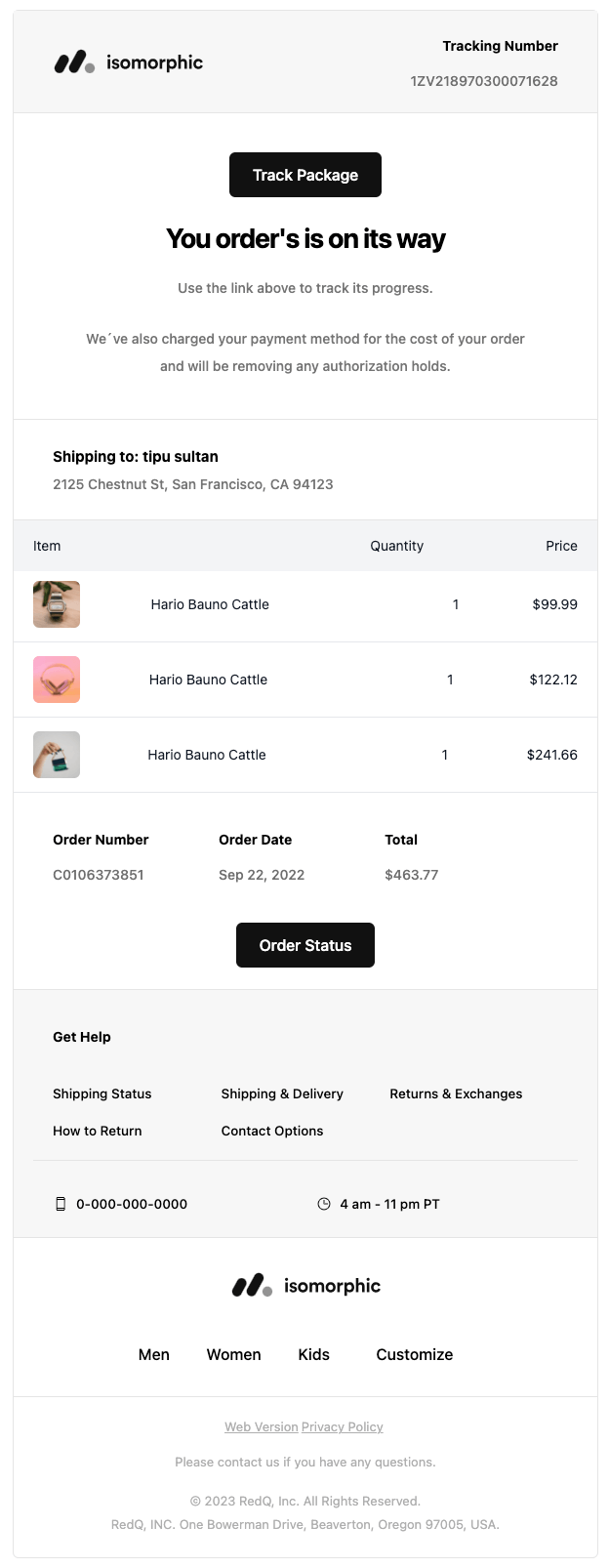Select the Men category in the footer
The image size is (609, 1568).
click(153, 1354)
